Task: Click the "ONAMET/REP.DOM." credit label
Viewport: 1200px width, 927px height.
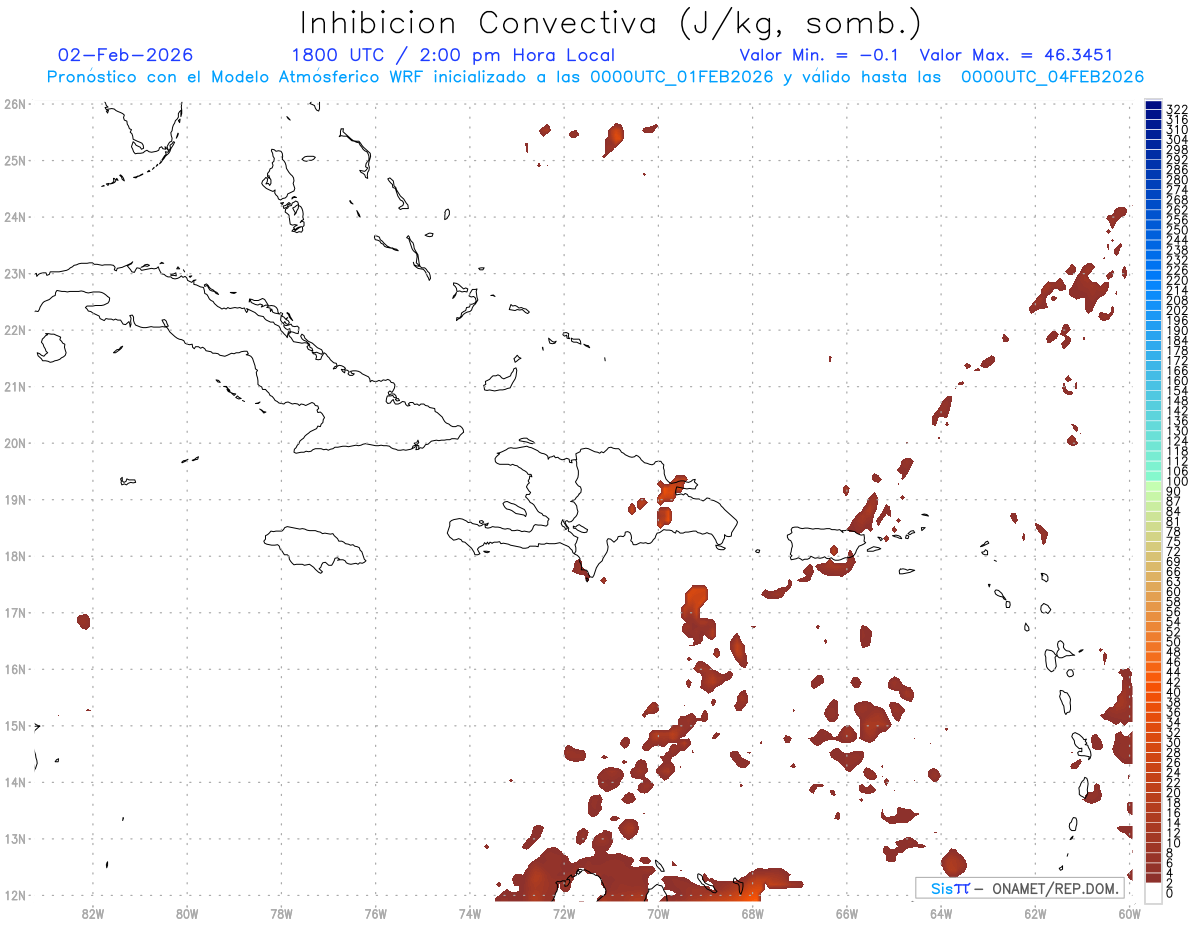Action: point(1053,888)
